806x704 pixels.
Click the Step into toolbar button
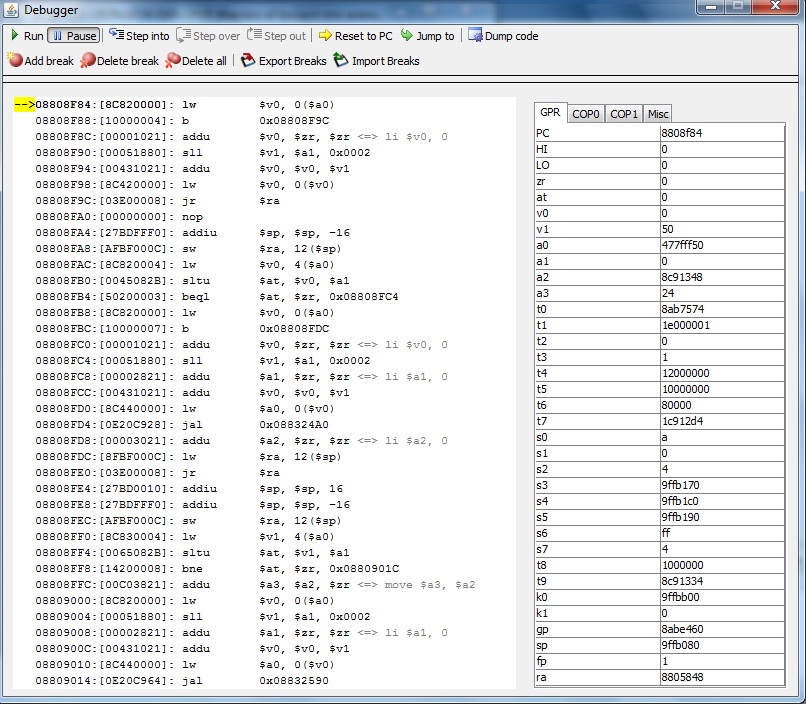coord(138,36)
